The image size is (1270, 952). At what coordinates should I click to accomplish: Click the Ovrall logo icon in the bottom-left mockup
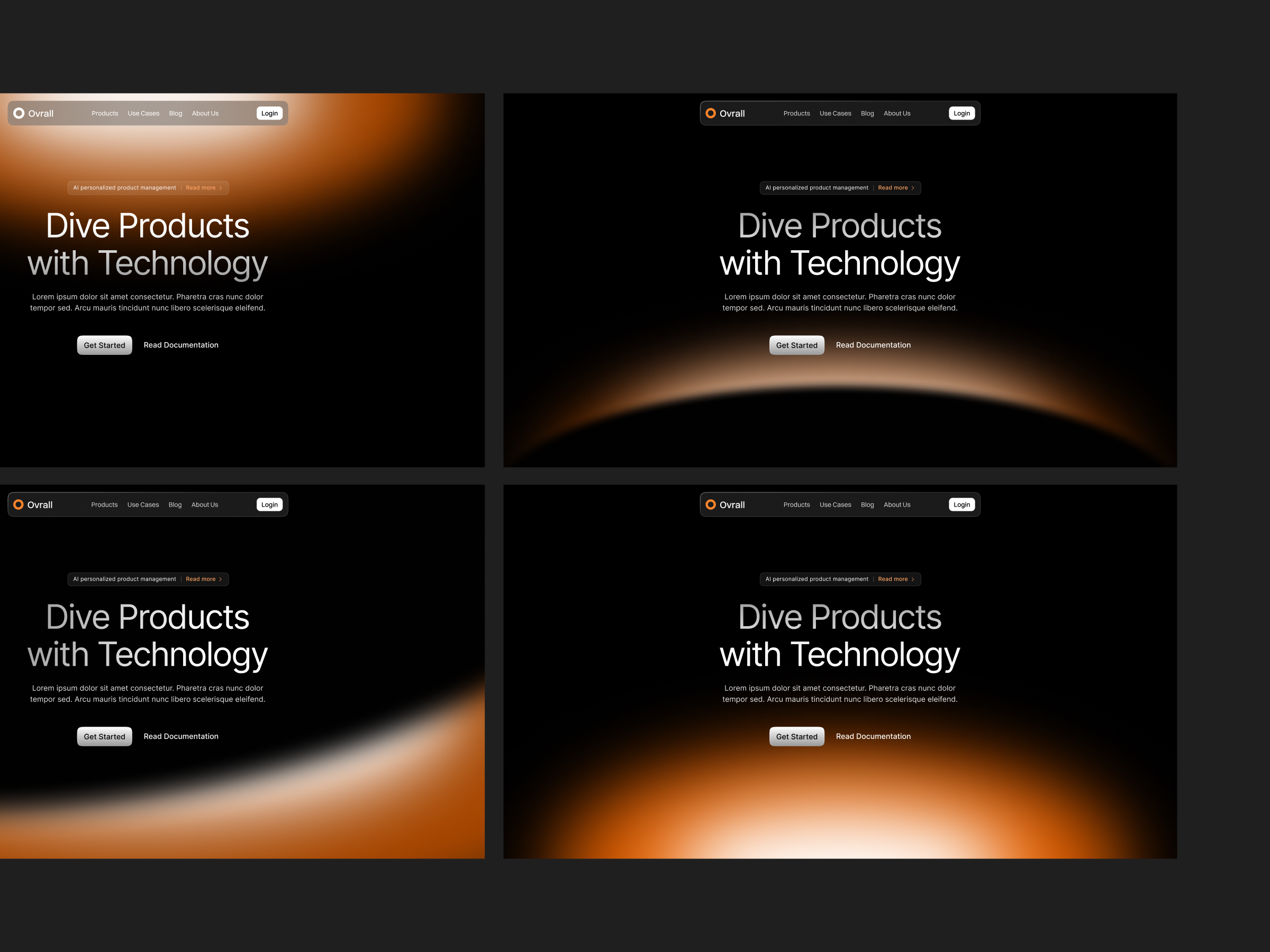tap(19, 505)
